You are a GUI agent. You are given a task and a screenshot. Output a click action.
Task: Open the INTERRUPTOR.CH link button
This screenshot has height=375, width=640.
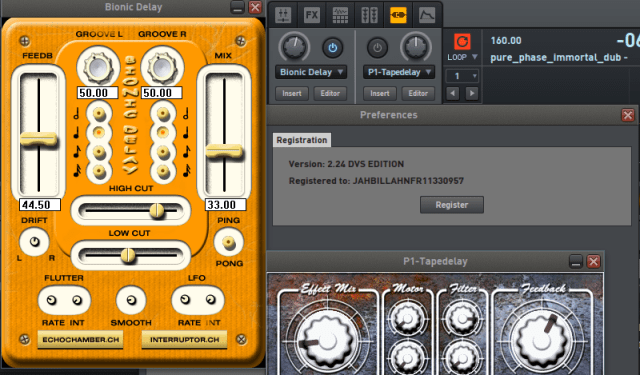click(184, 339)
